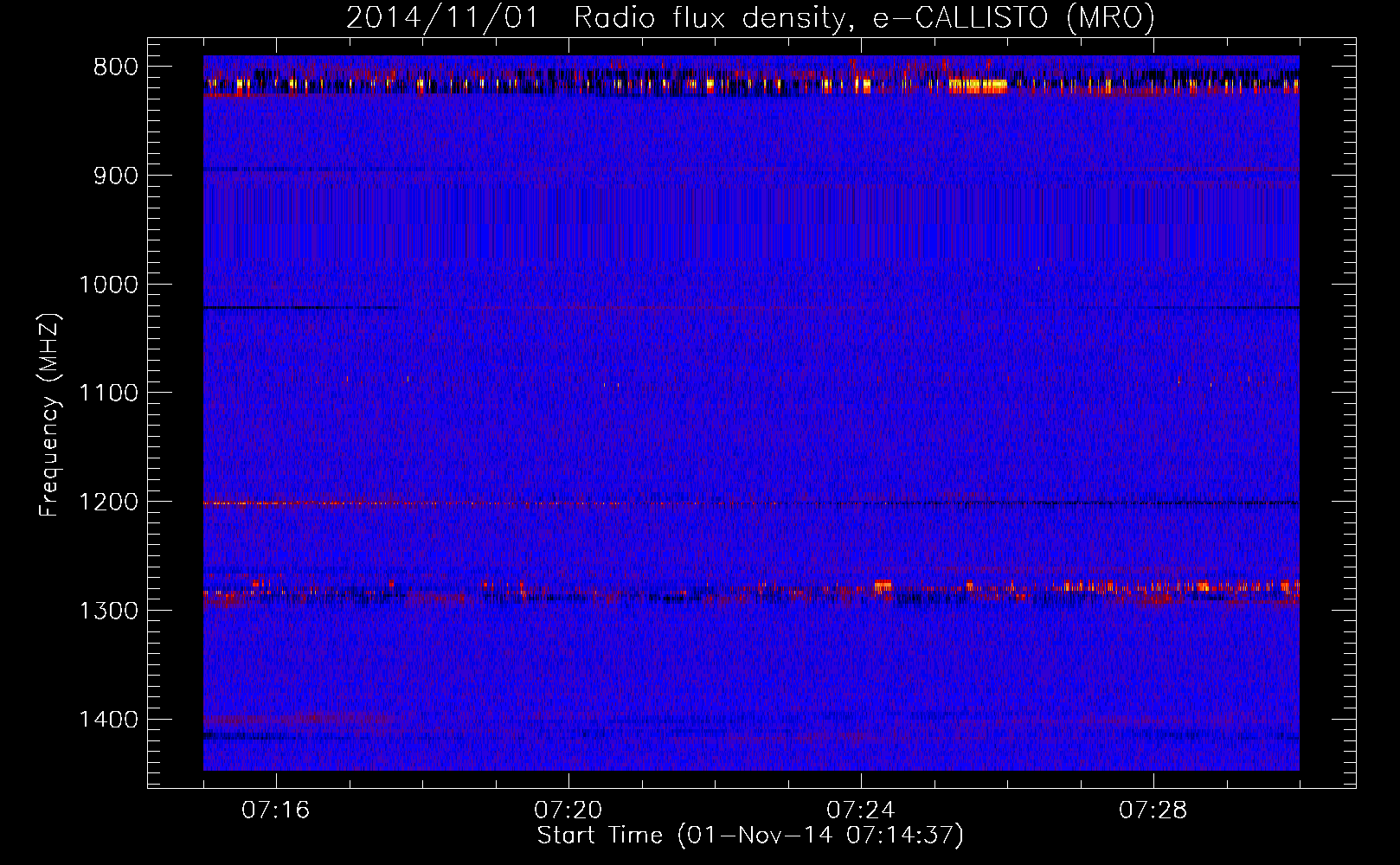
Task: Click the 'Frequency (MHZ)' y-axis title
Action: click(x=50, y=415)
